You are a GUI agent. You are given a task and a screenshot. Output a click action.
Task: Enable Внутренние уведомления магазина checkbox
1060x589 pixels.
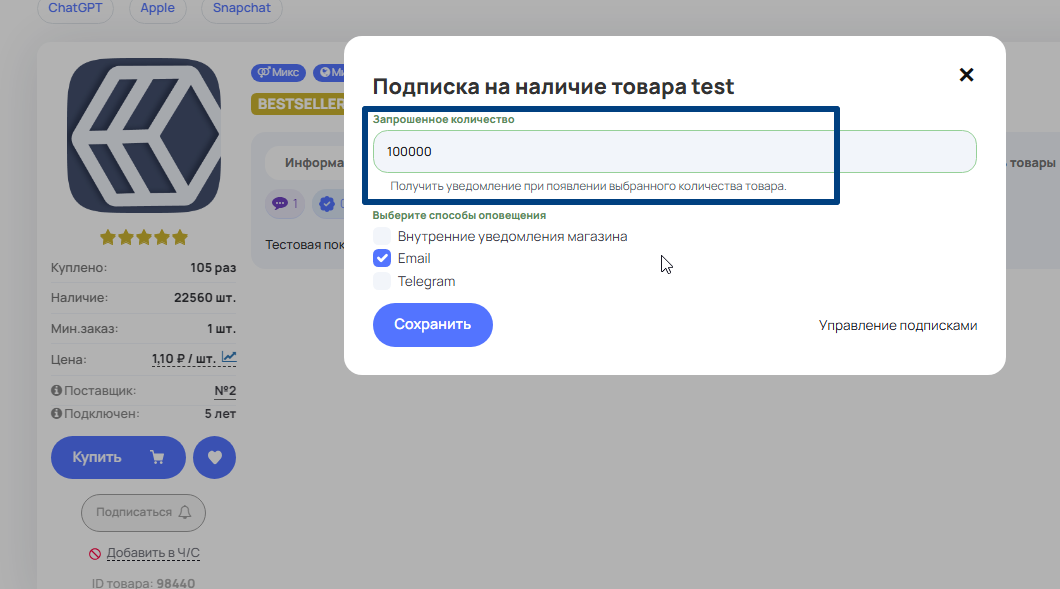382,236
